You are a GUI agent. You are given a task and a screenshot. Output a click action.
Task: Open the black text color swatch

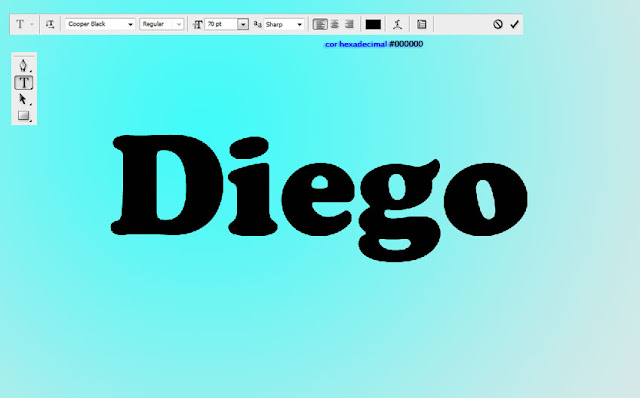373,24
